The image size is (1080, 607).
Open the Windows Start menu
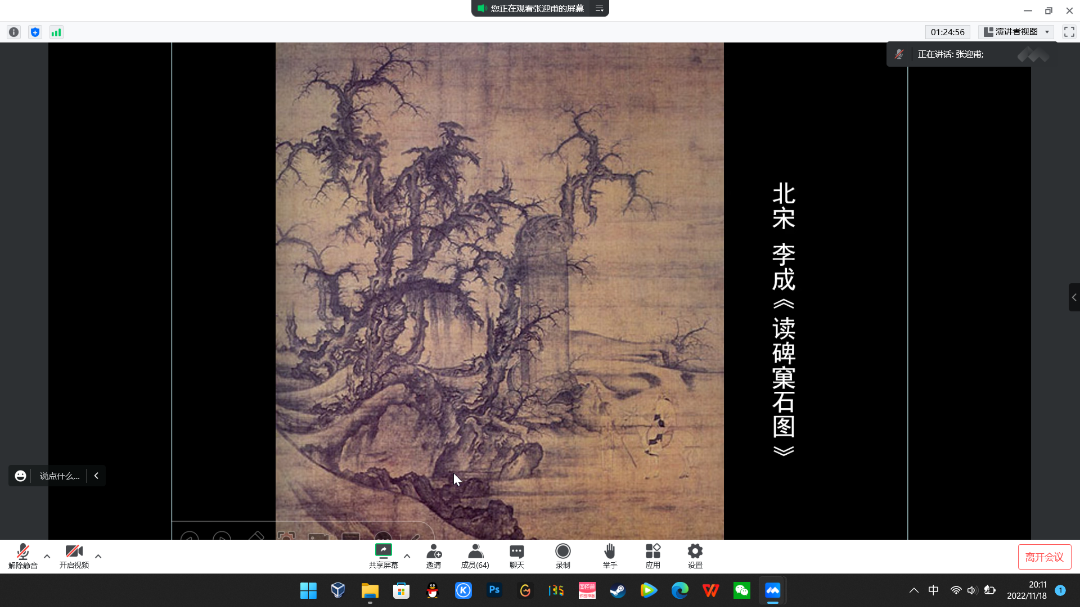coord(308,590)
